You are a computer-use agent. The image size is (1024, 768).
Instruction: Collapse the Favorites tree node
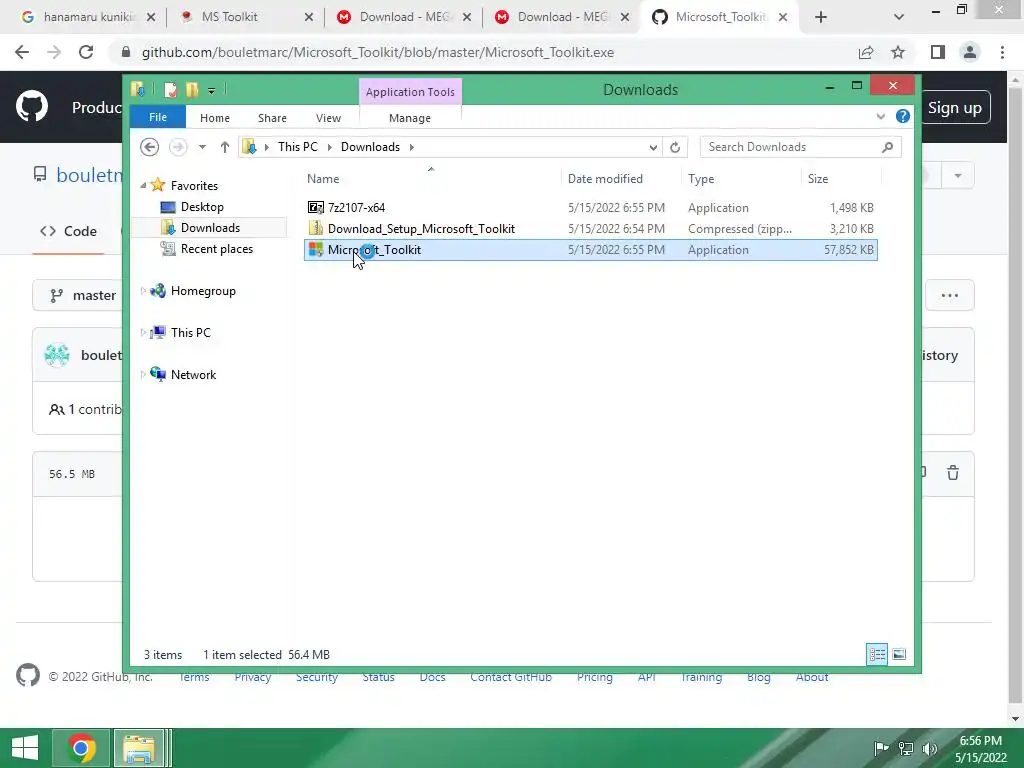click(x=143, y=185)
